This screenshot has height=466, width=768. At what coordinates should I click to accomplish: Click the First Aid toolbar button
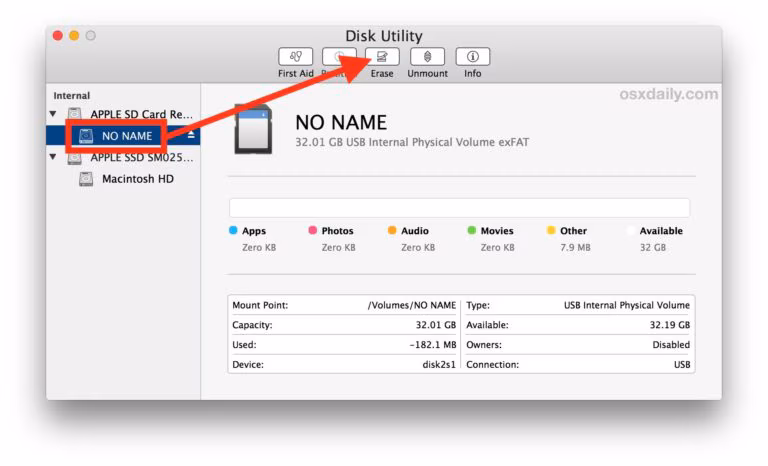click(295, 57)
